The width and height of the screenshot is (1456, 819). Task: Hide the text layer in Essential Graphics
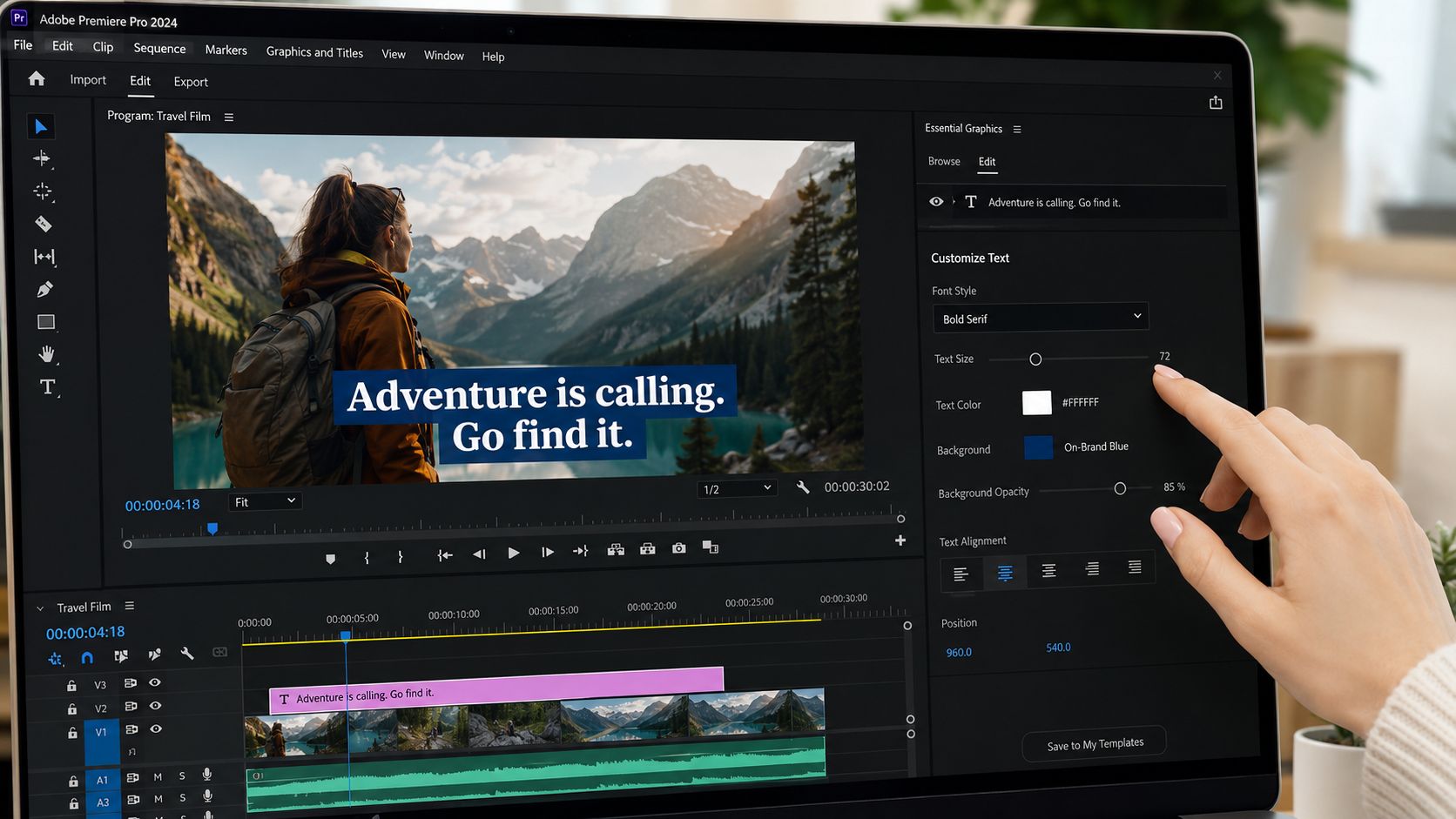pyautogui.click(x=936, y=201)
